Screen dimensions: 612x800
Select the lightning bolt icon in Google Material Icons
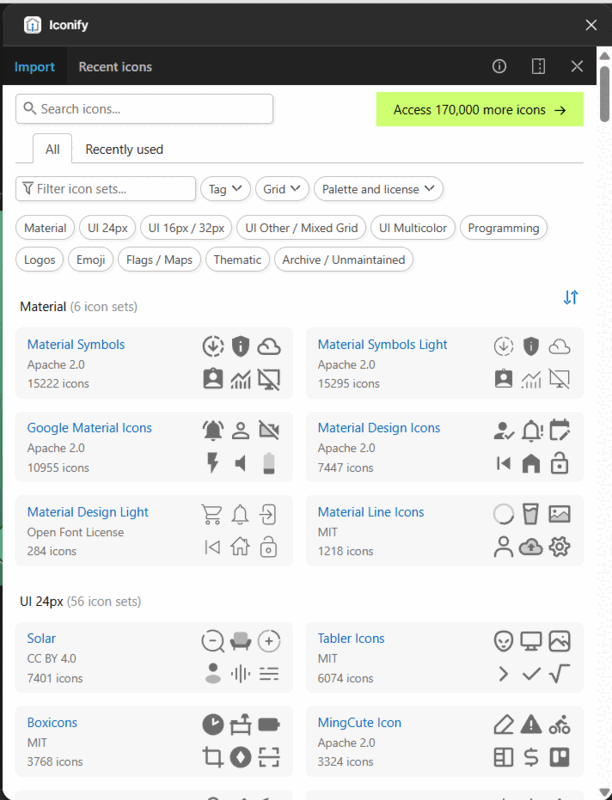coord(213,463)
